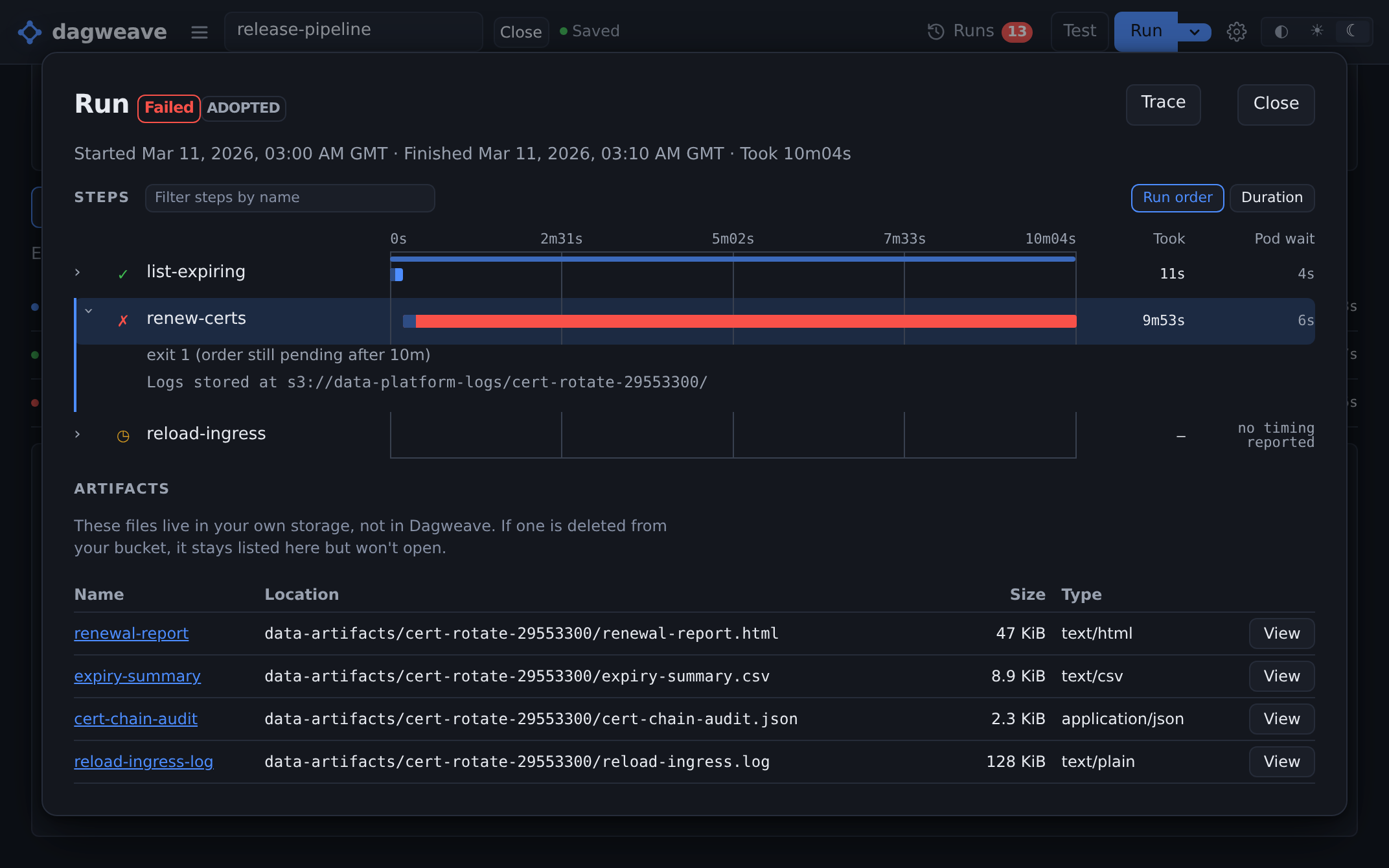Click the Trace button
The image size is (1389, 868).
[1163, 104]
